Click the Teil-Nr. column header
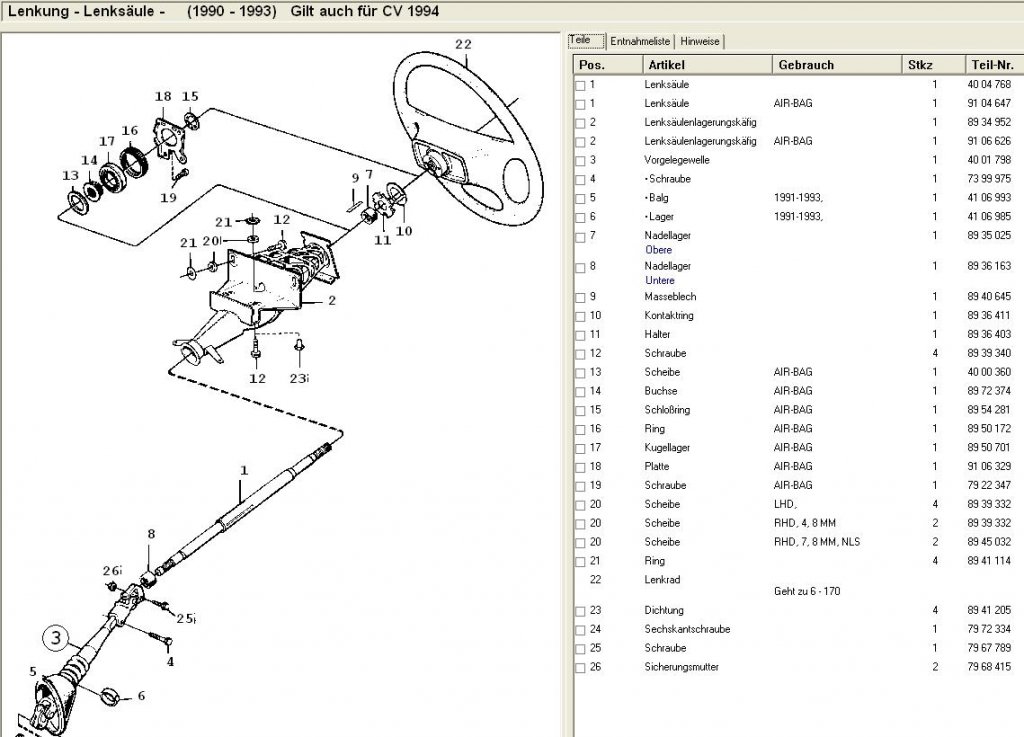The image size is (1024, 737). coord(994,65)
